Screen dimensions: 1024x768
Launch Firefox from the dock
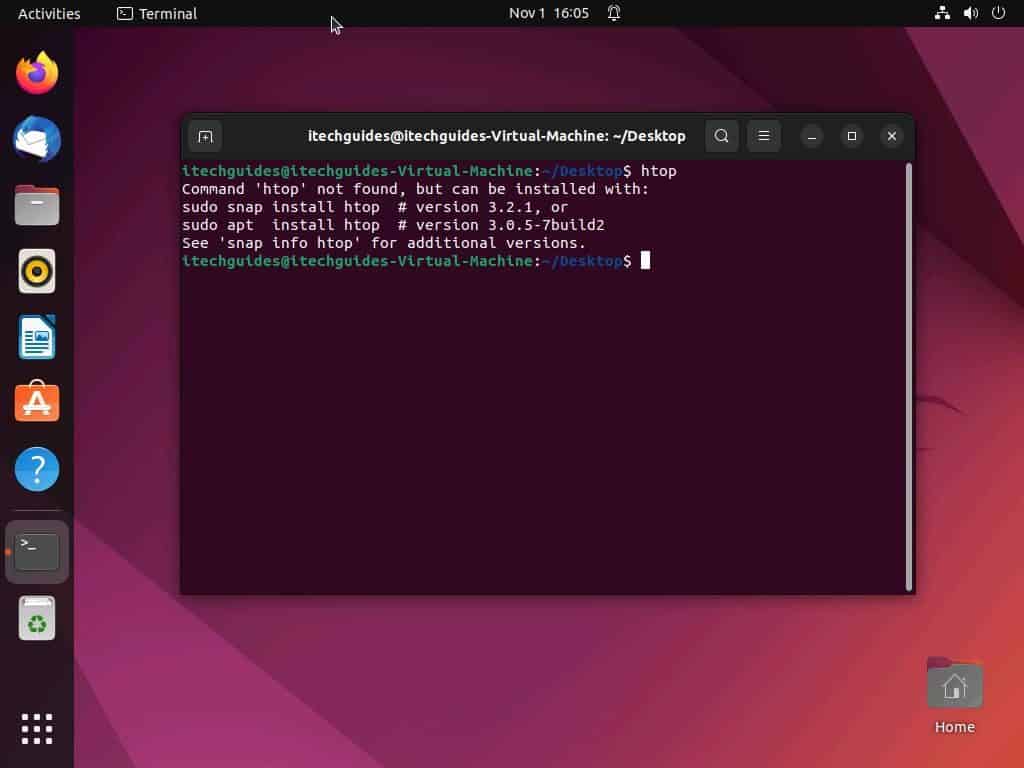pos(37,73)
